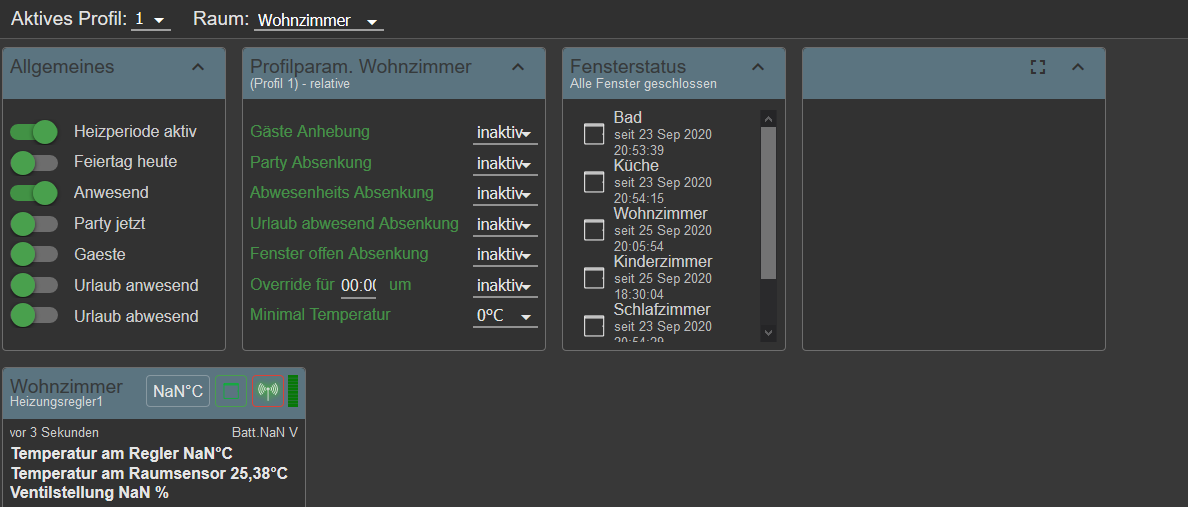Image resolution: width=1188 pixels, height=507 pixels.
Task: Click the Override time input field
Action: pos(358,286)
